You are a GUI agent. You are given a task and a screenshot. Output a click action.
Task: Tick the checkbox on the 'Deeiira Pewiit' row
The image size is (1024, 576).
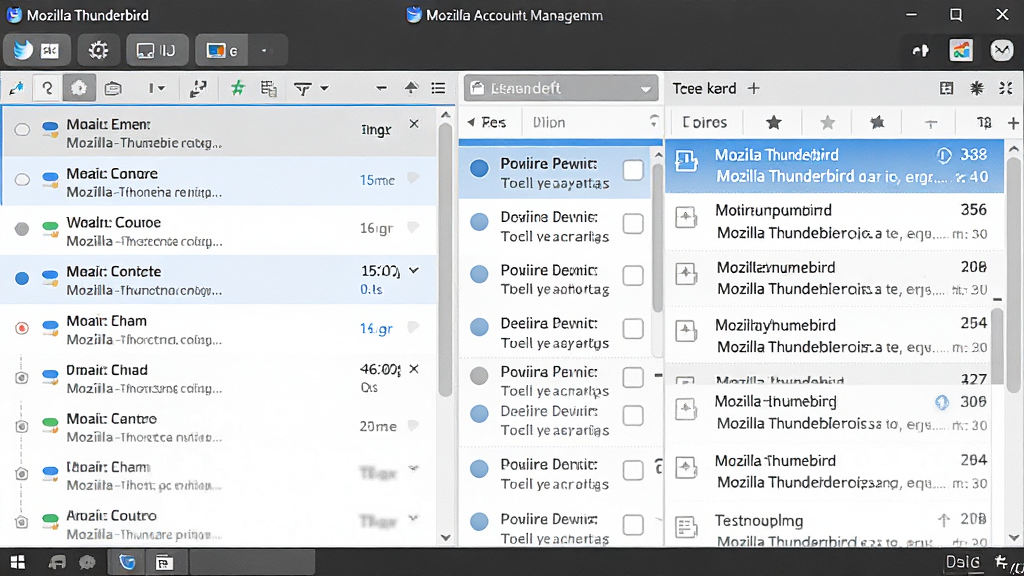pos(633,328)
